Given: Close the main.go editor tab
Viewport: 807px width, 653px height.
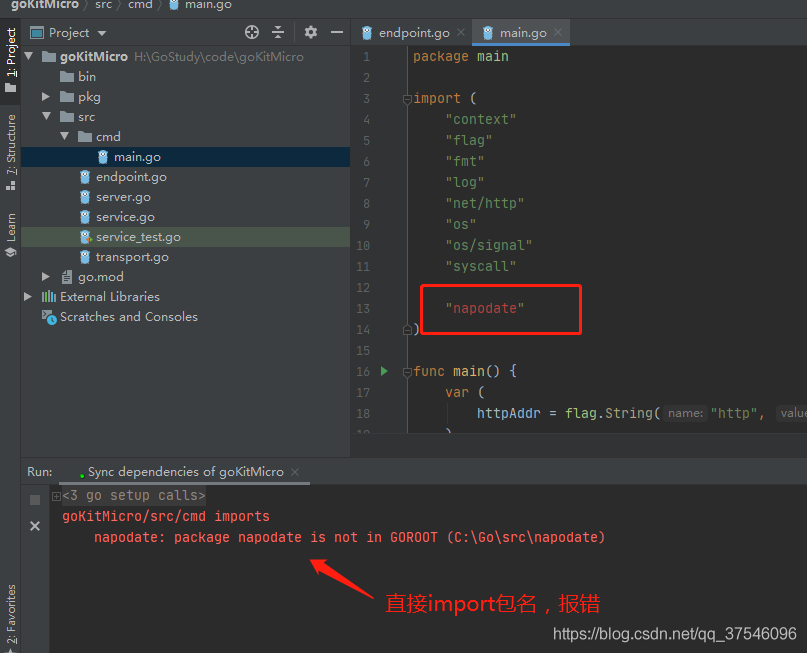Looking at the screenshot, I should (x=558, y=33).
